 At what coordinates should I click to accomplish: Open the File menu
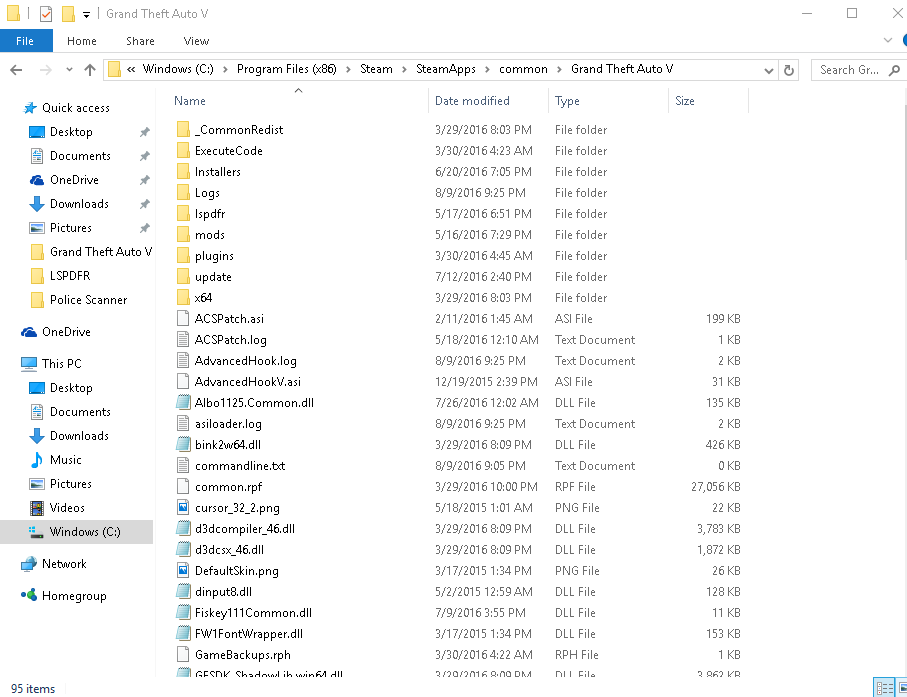coord(26,41)
